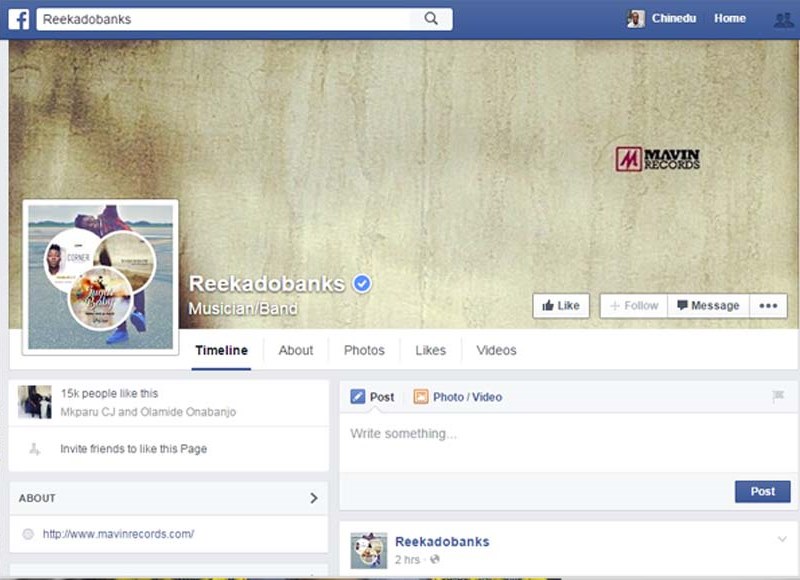Switch to the Timeline tab
Screen dimensions: 800x580
[x=221, y=350]
